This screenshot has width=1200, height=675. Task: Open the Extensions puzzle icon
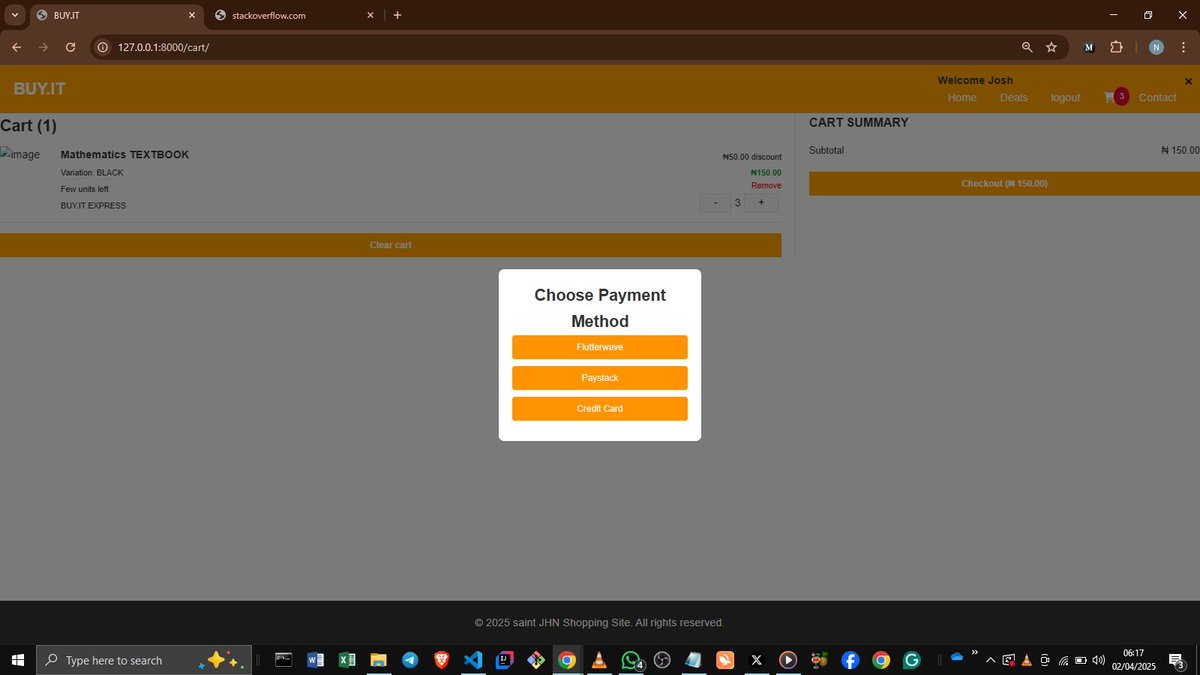[x=1117, y=47]
